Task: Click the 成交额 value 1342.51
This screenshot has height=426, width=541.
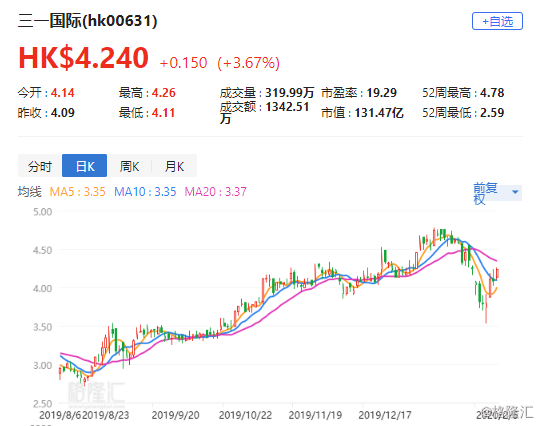Action: pyautogui.click(x=287, y=107)
